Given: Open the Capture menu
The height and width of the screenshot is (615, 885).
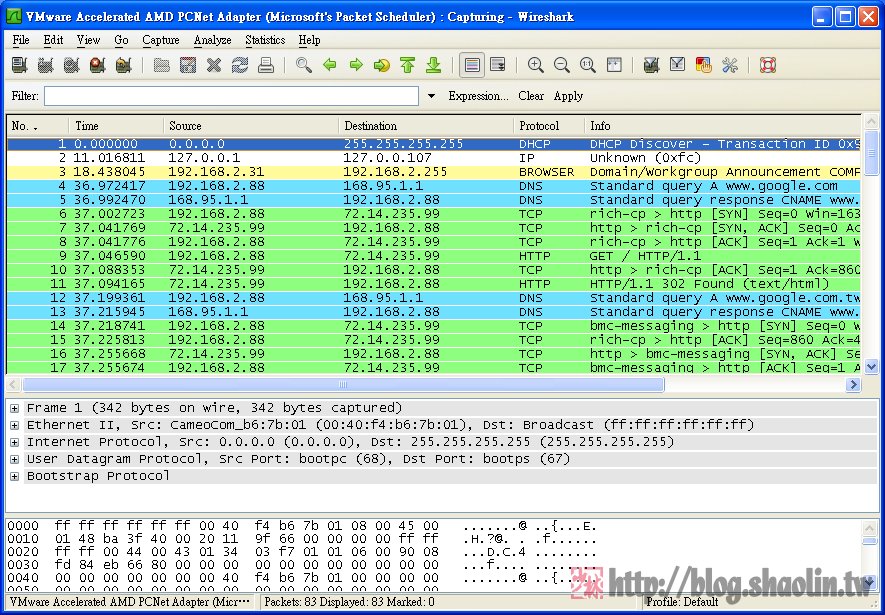Looking at the screenshot, I should pos(161,40).
